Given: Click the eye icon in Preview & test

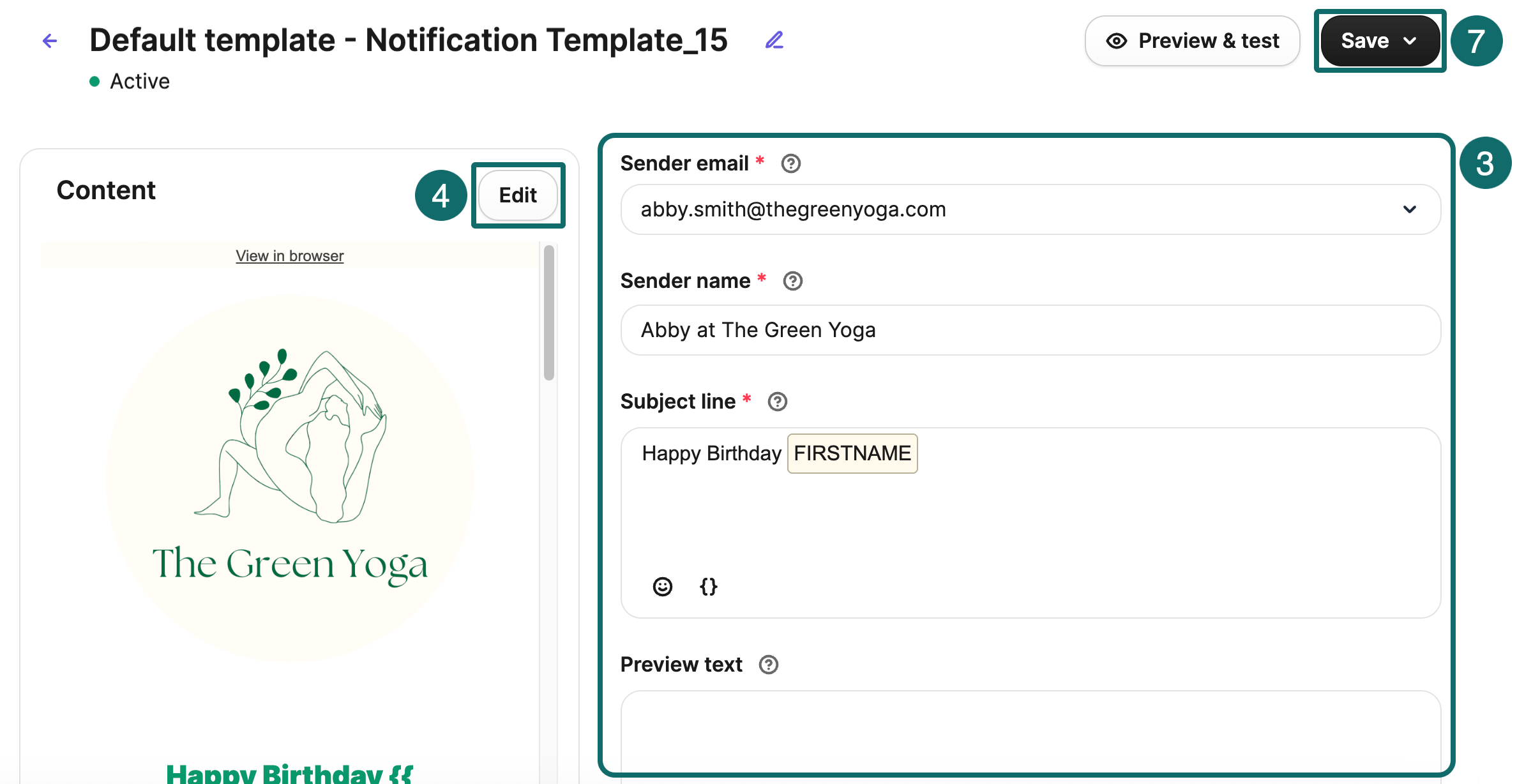Looking at the screenshot, I should tap(1116, 41).
